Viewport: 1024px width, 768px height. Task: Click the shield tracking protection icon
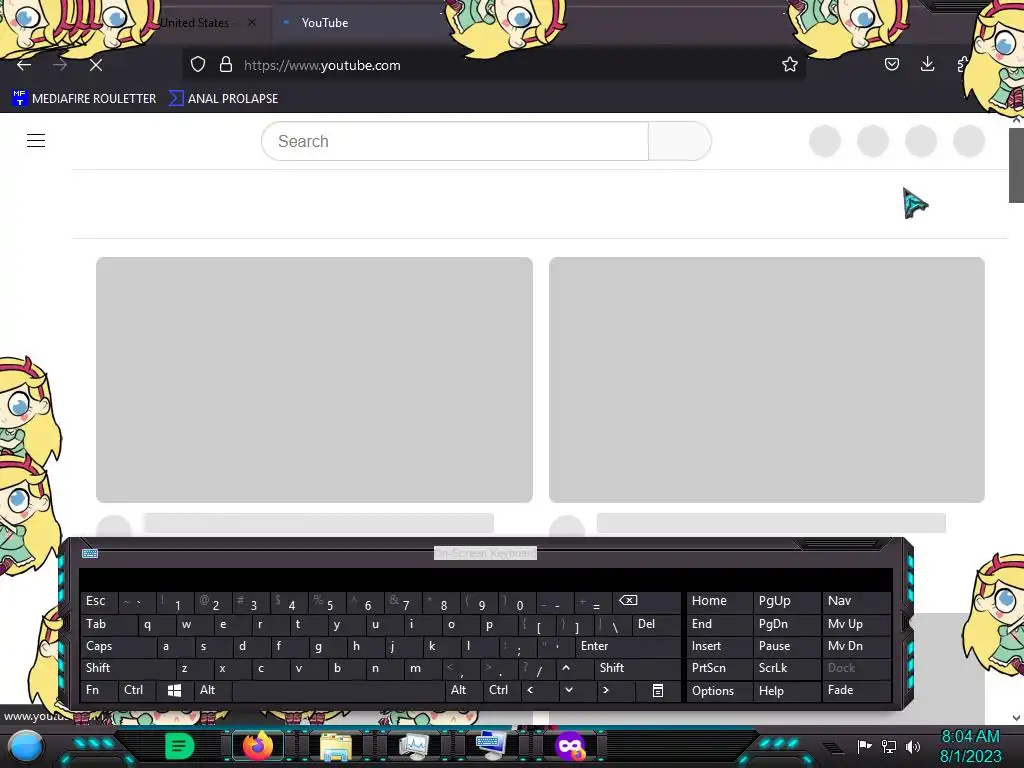(198, 65)
